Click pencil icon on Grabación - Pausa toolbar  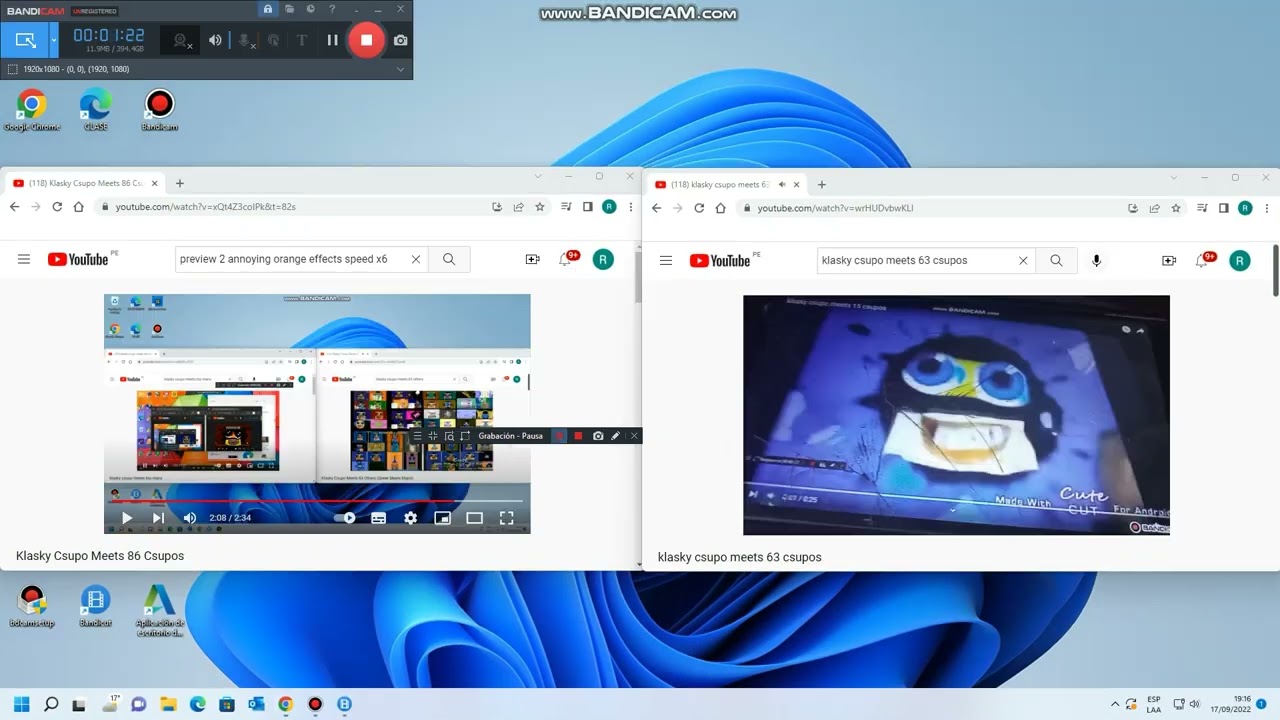click(x=615, y=436)
